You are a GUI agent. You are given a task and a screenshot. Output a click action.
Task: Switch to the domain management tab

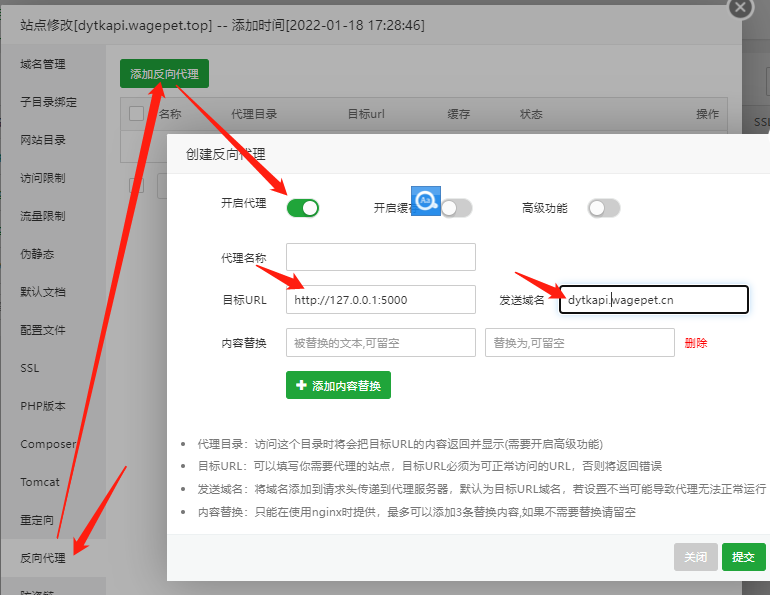43,64
